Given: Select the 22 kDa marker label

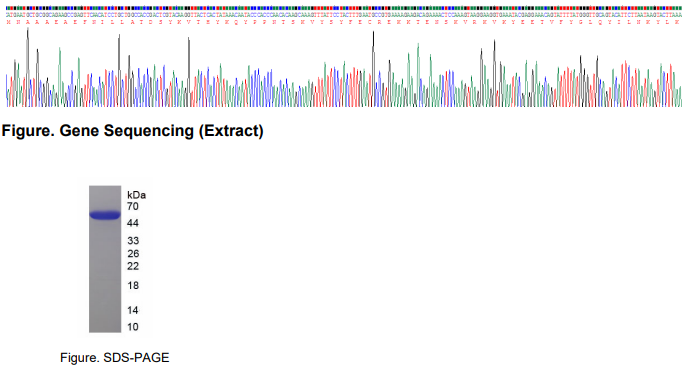Looking at the screenshot, I should pyautogui.click(x=133, y=266).
